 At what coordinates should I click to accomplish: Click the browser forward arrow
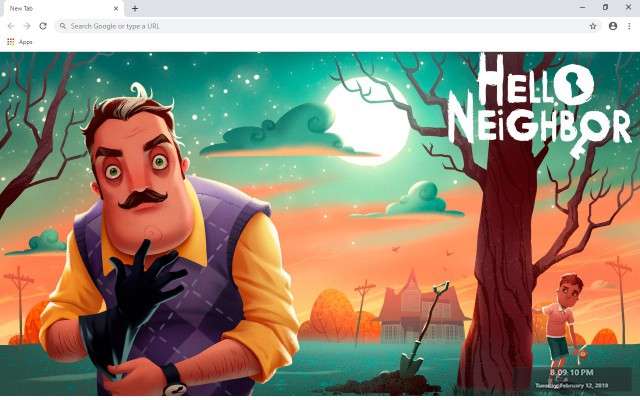[x=27, y=26]
